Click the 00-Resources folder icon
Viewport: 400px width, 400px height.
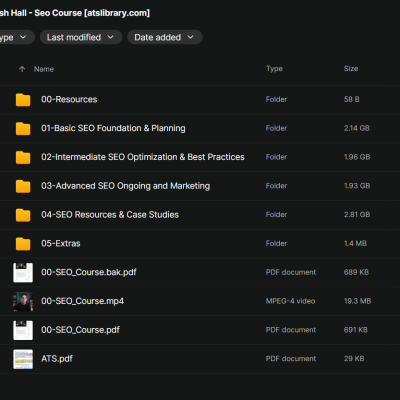(x=23, y=100)
